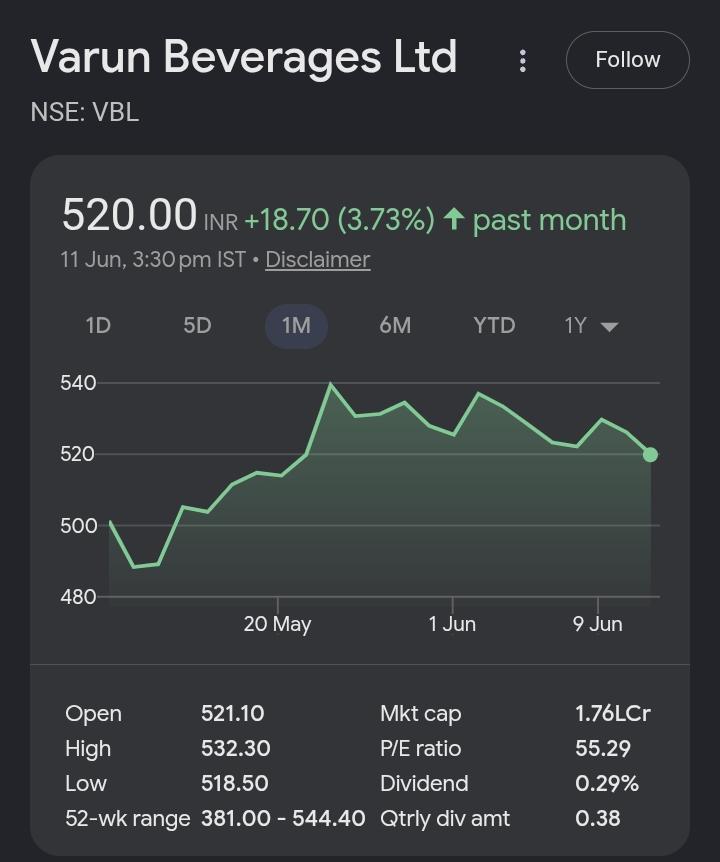Follow Varun Beverages Ltd stock

click(x=628, y=60)
